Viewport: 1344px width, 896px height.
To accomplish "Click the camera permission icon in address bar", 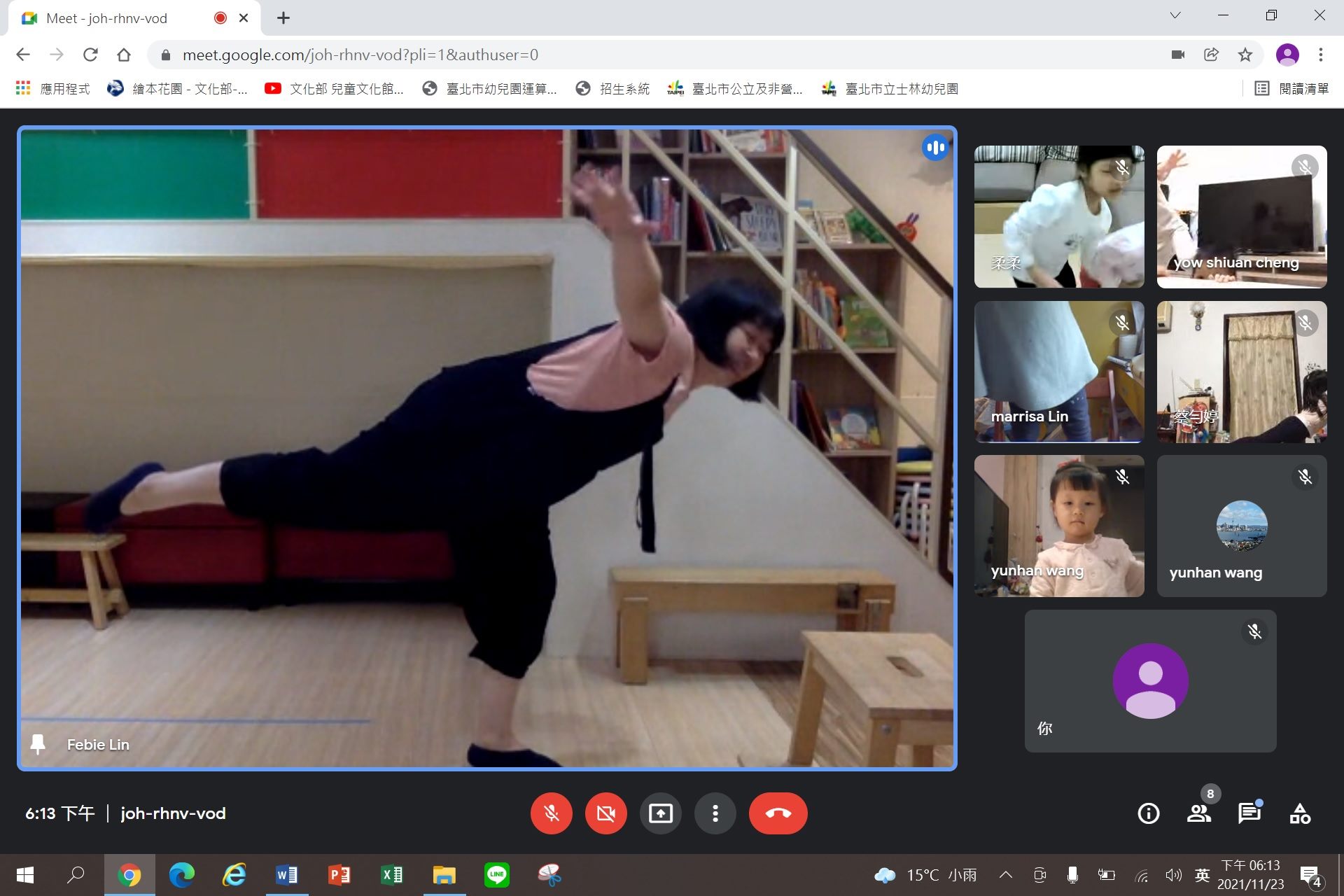I will click(1178, 55).
